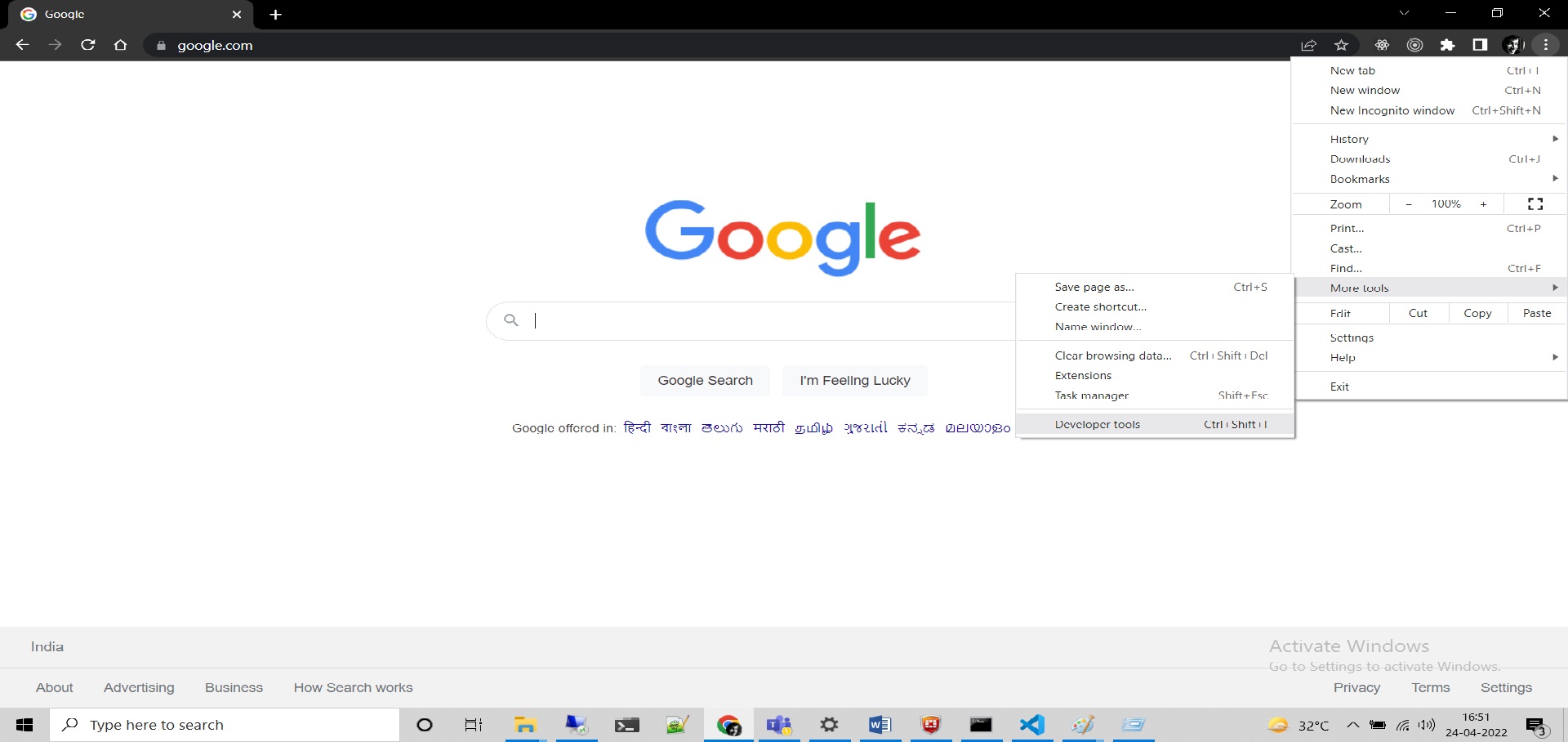This screenshot has width=1568, height=742.
Task: Open Task manager from submenu
Action: pyautogui.click(x=1156, y=395)
